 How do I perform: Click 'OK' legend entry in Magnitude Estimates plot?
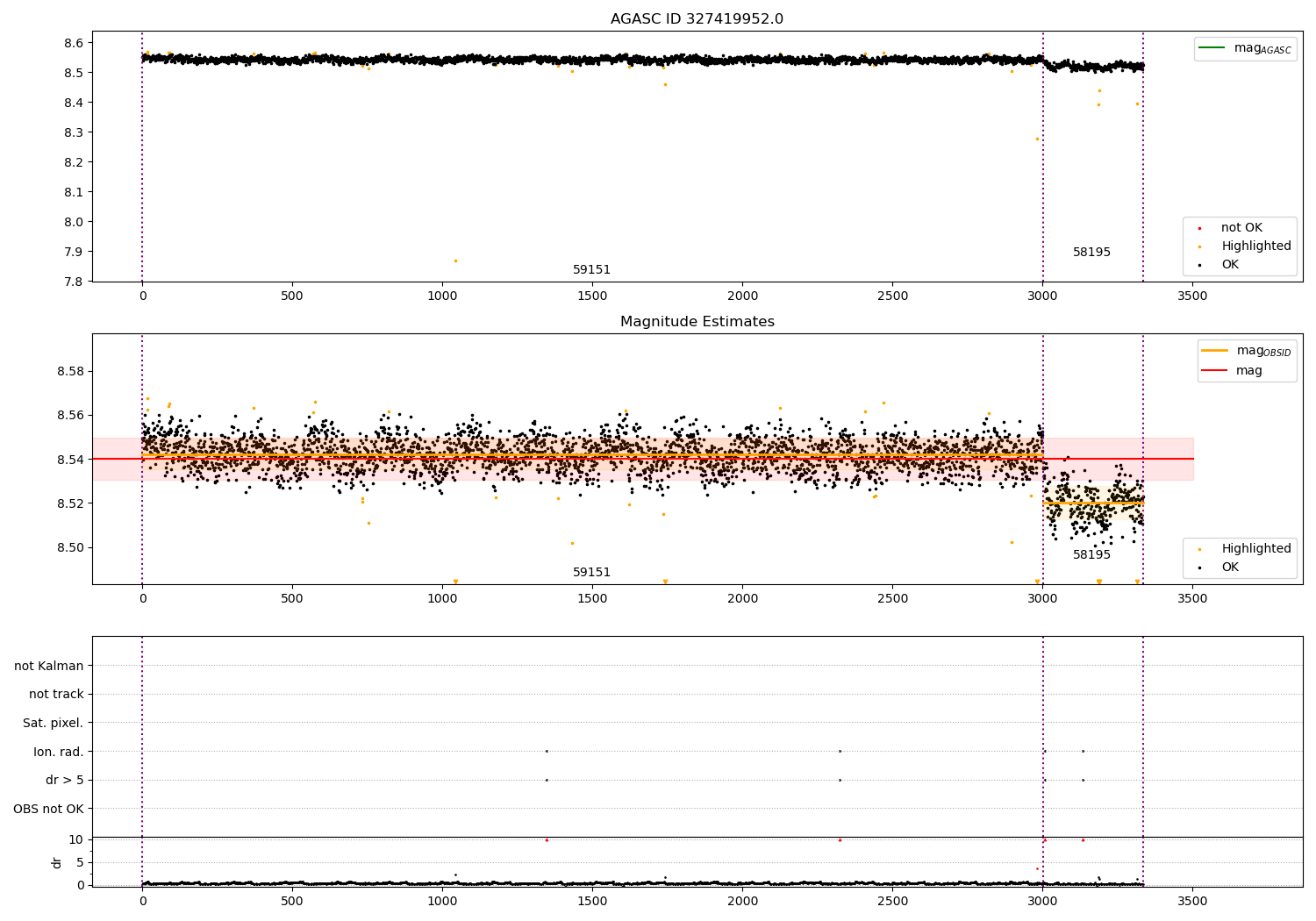tap(1219, 568)
